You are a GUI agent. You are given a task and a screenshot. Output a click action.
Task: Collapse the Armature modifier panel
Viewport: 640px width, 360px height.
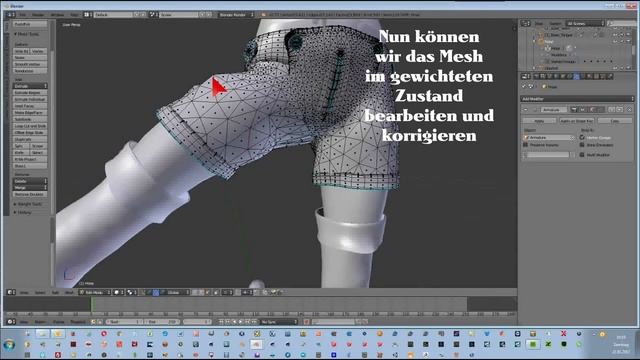click(526, 109)
